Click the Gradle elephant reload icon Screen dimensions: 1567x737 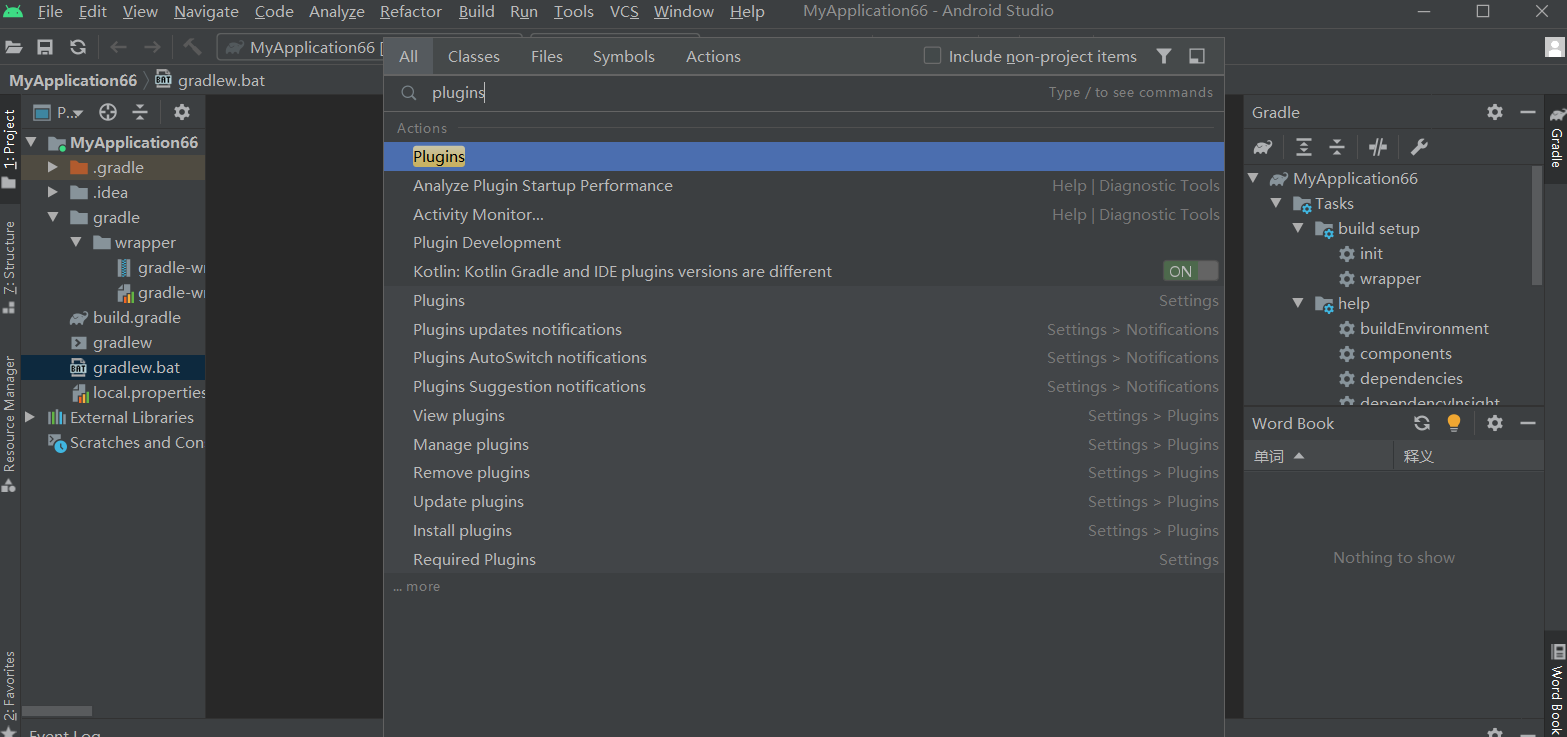coord(1263,147)
